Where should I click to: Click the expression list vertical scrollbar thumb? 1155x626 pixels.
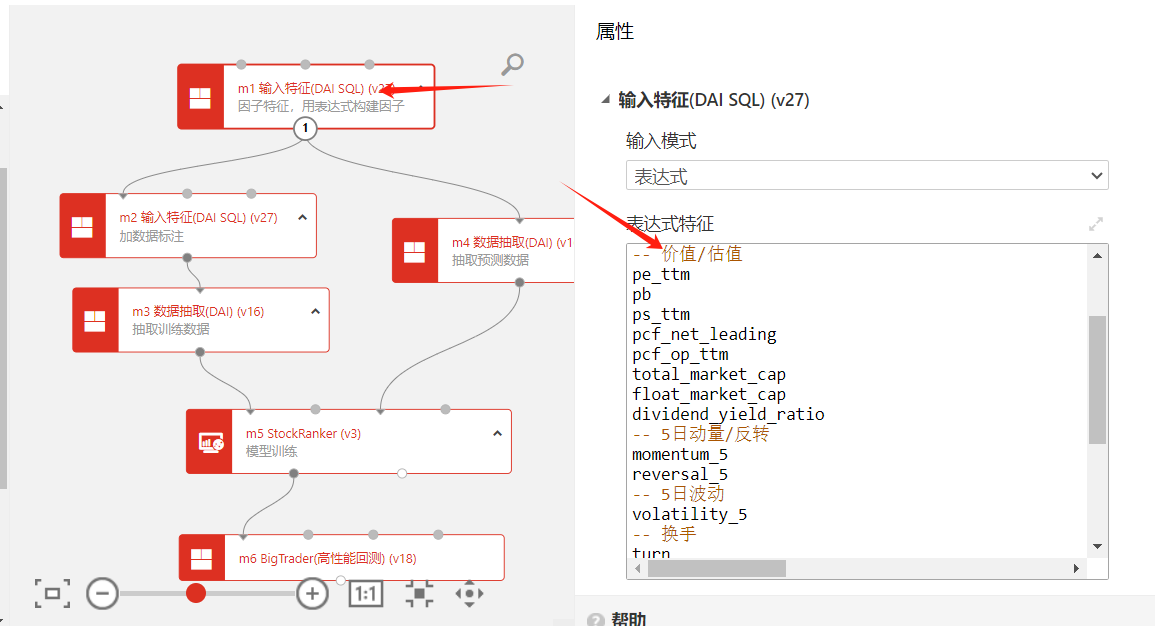tap(1097, 378)
